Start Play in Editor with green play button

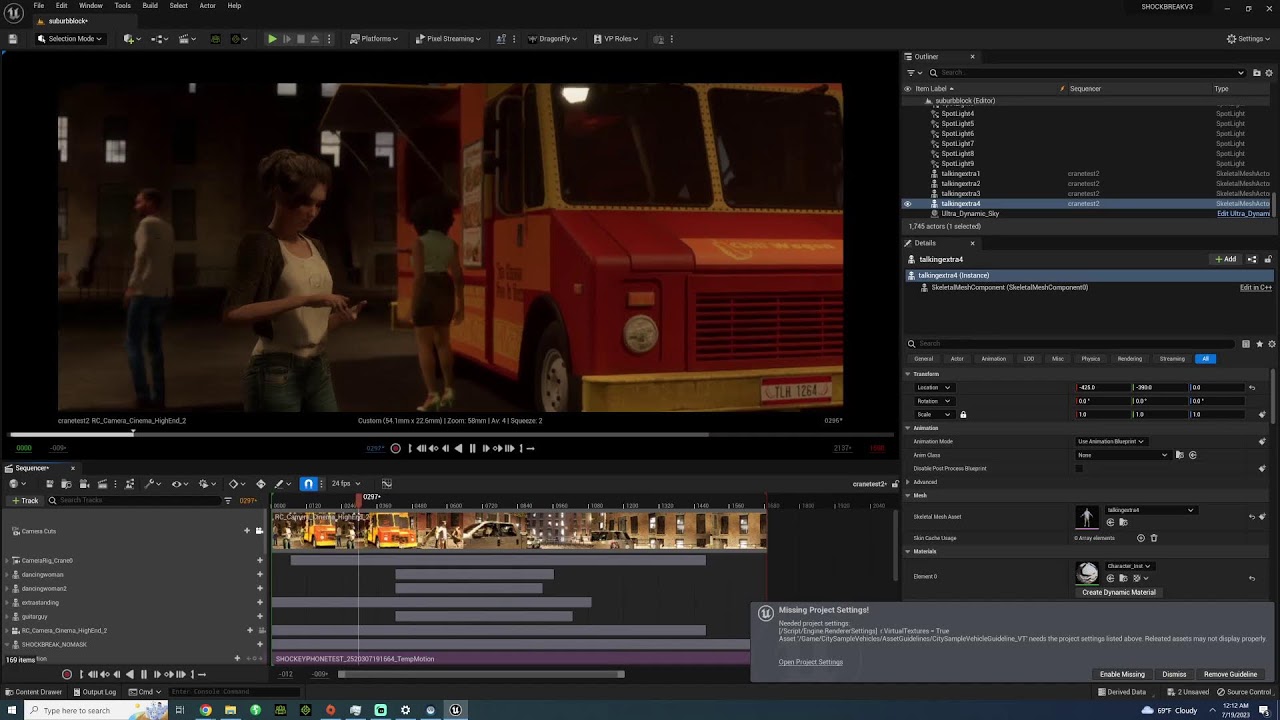coord(272,39)
